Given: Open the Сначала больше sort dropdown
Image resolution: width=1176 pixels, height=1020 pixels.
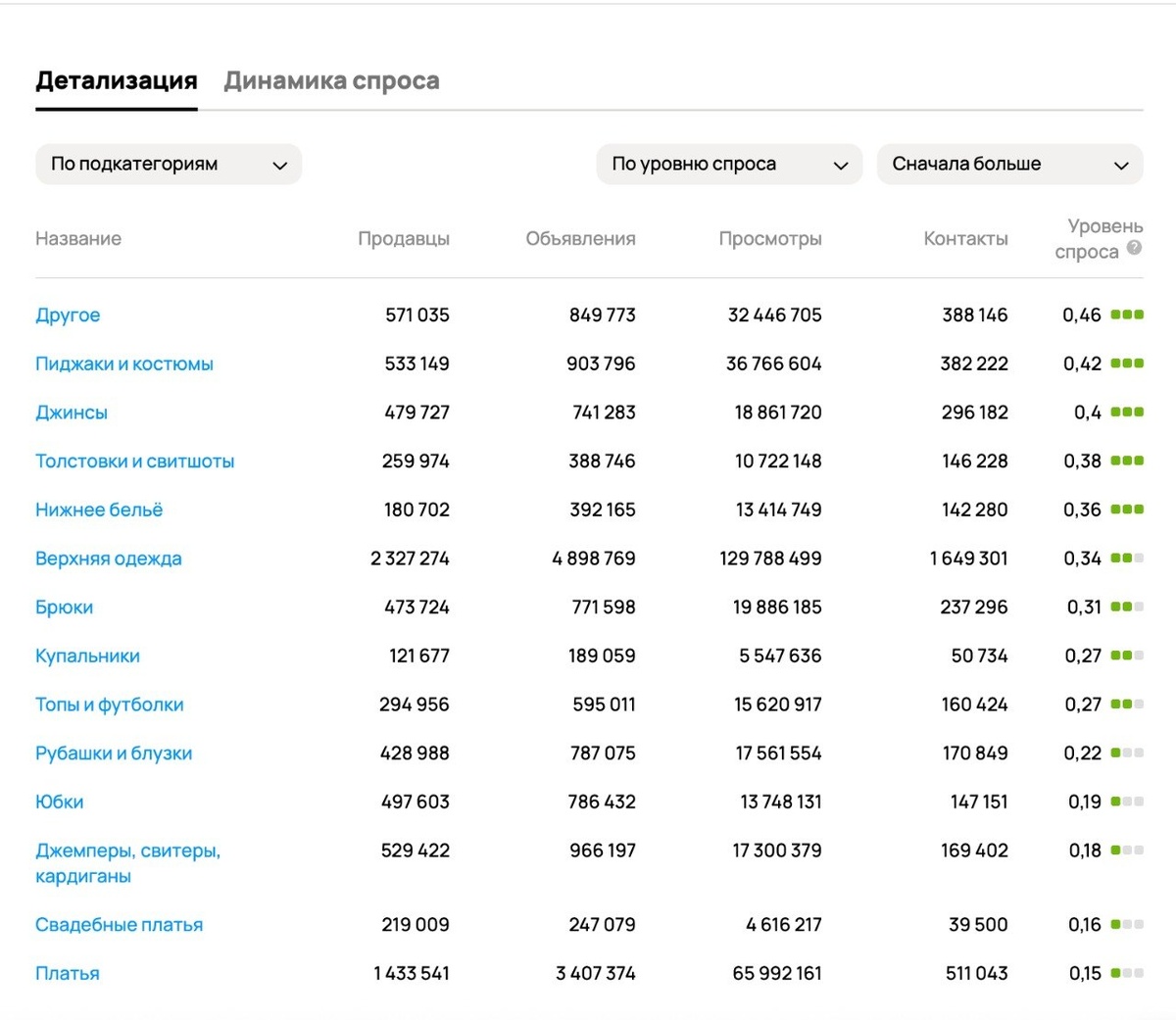Looking at the screenshot, I should coord(1009,165).
